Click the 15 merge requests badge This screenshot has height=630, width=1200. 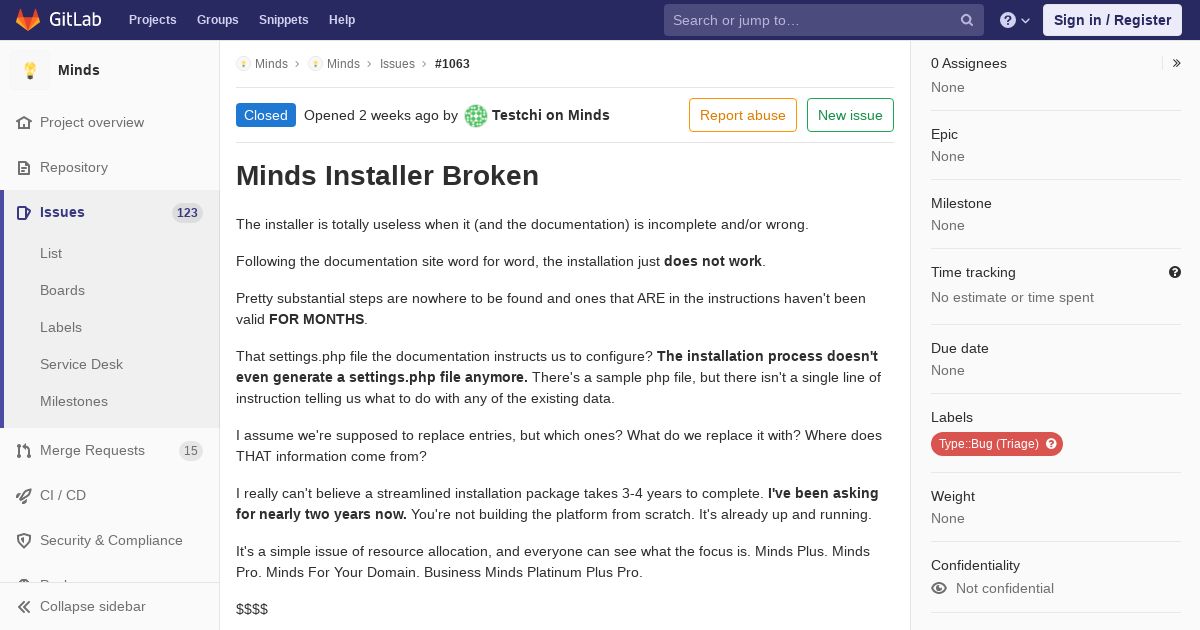pyautogui.click(x=191, y=450)
